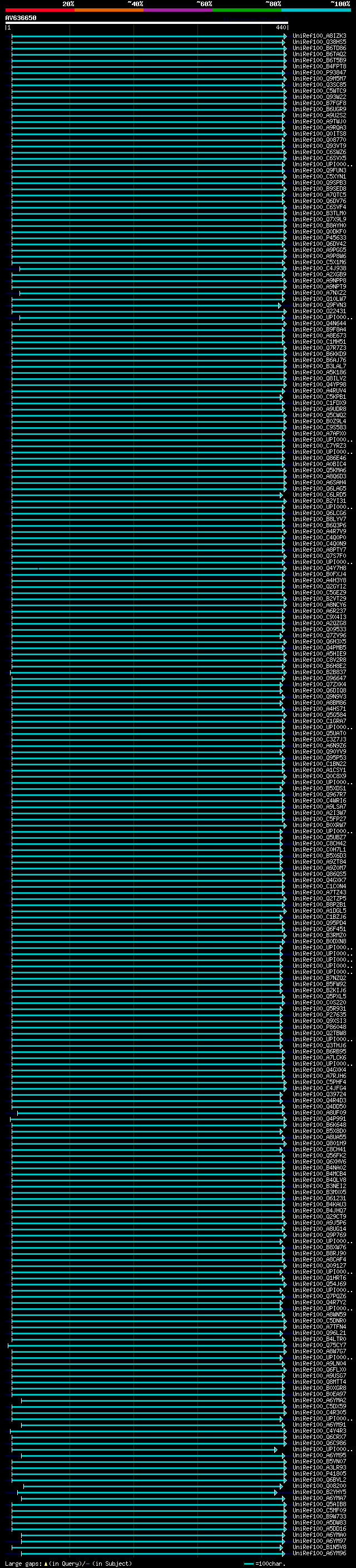Screen dimensions: 356x1568
Task: Select the UniRef100_C4J938 label
Action: coord(319,269)
